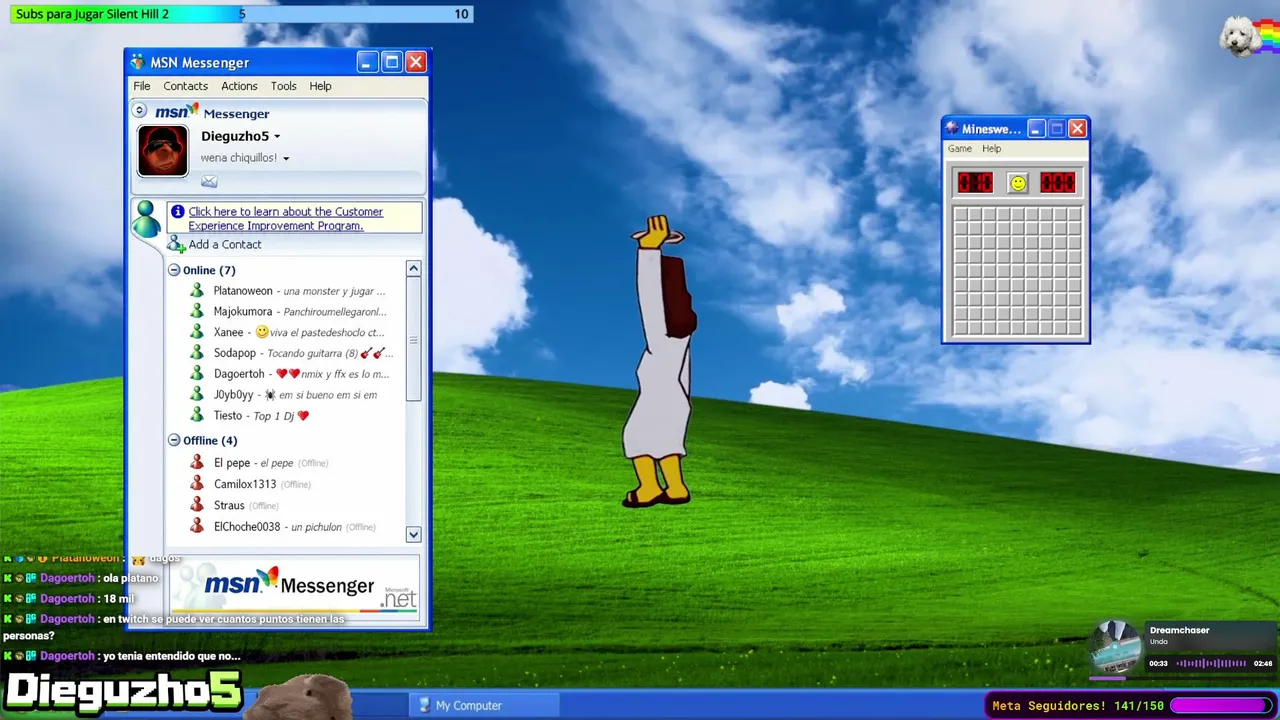Click the Minesweeper smiley face button

coord(1017,183)
